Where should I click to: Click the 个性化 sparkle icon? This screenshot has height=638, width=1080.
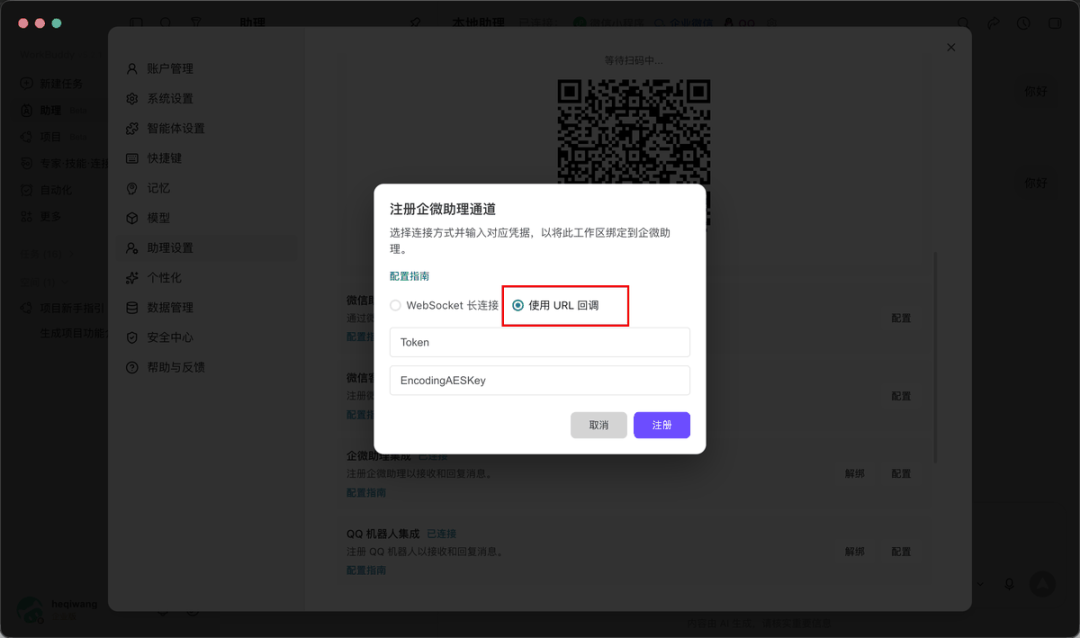(x=132, y=278)
